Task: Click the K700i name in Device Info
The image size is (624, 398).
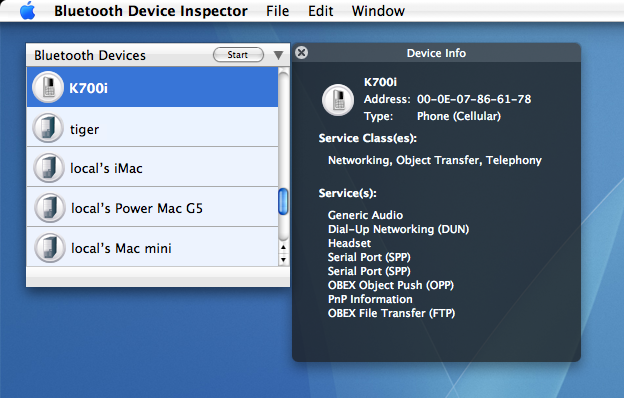Action: coord(380,82)
